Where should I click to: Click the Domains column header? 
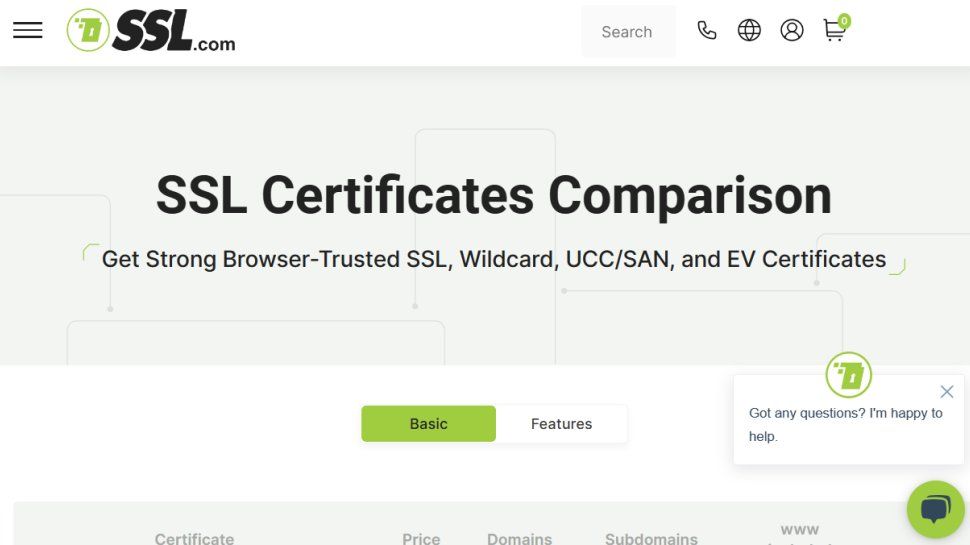[x=519, y=538]
